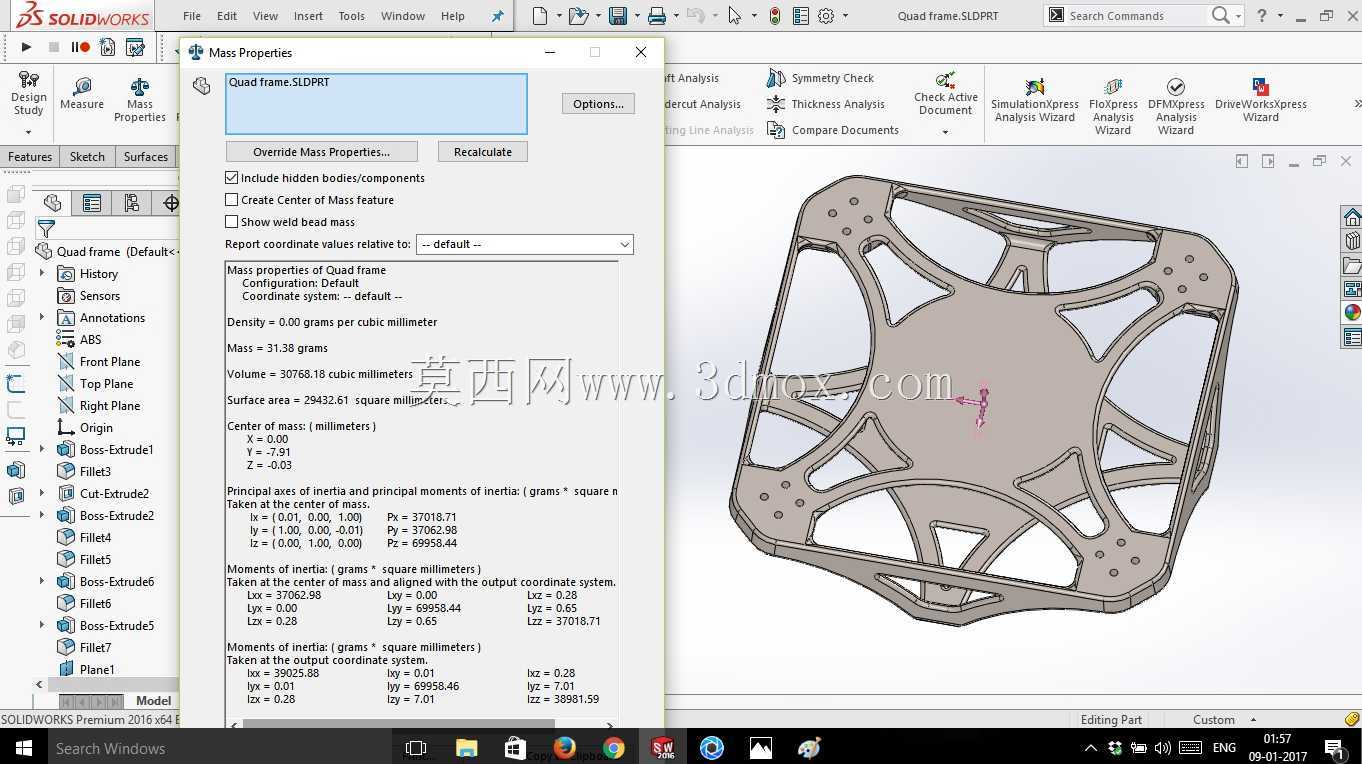The height and width of the screenshot is (764, 1362).
Task: Expand the Boss-Extrude1 feature
Action: (42, 450)
